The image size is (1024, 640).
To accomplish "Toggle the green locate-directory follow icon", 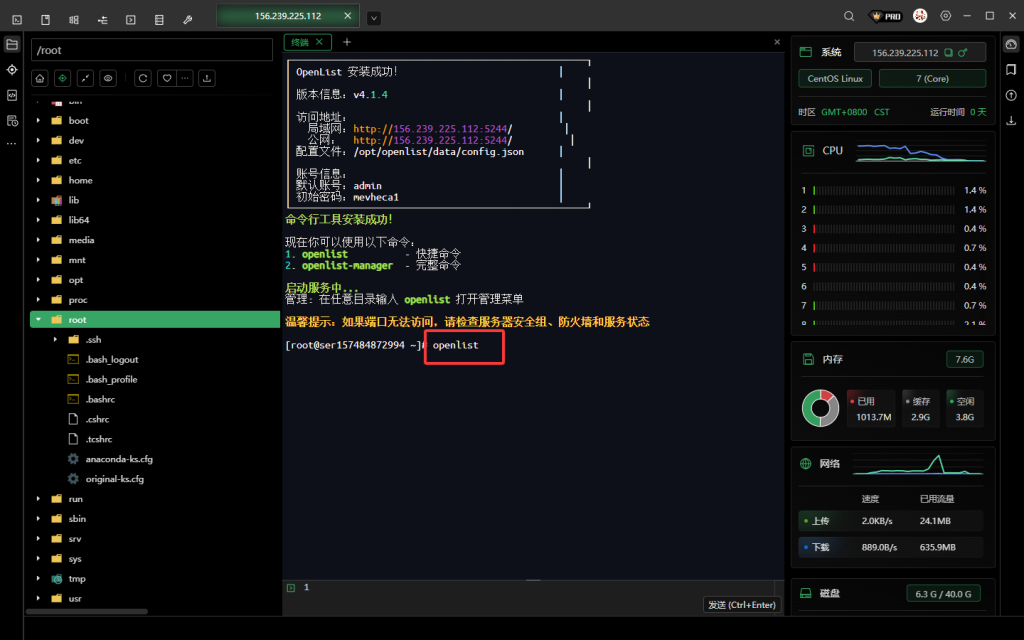I will pos(63,78).
